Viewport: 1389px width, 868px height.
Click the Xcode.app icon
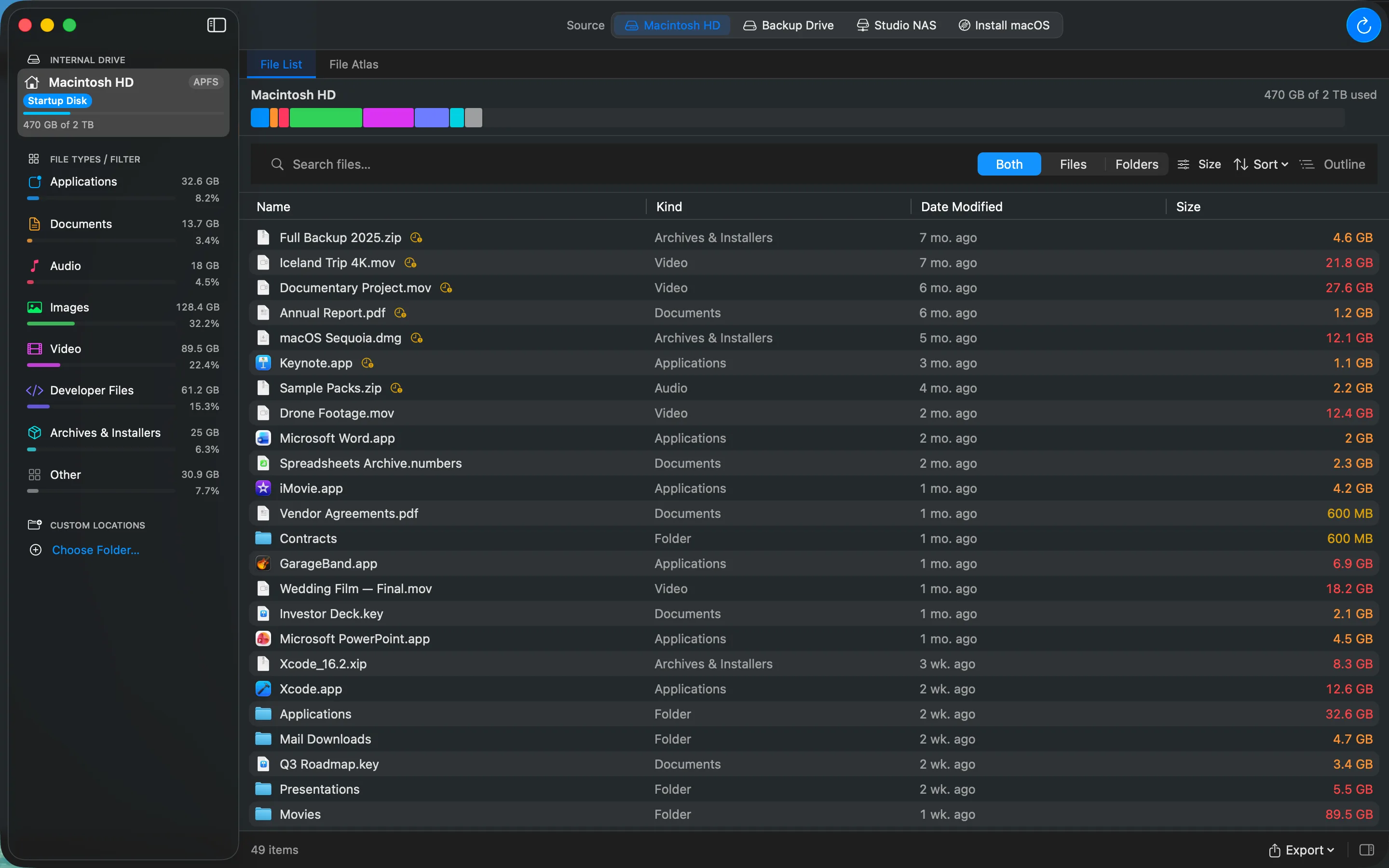pyautogui.click(x=263, y=689)
